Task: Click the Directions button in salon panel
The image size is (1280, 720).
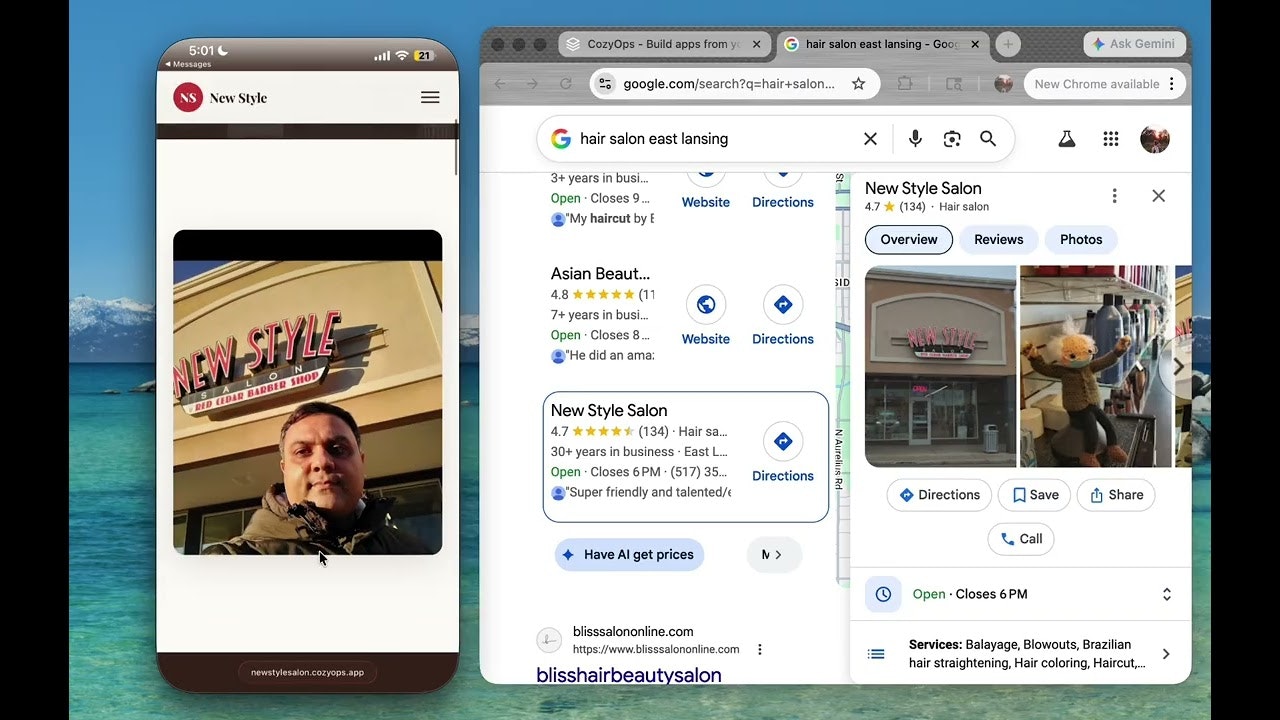Action: point(939,495)
